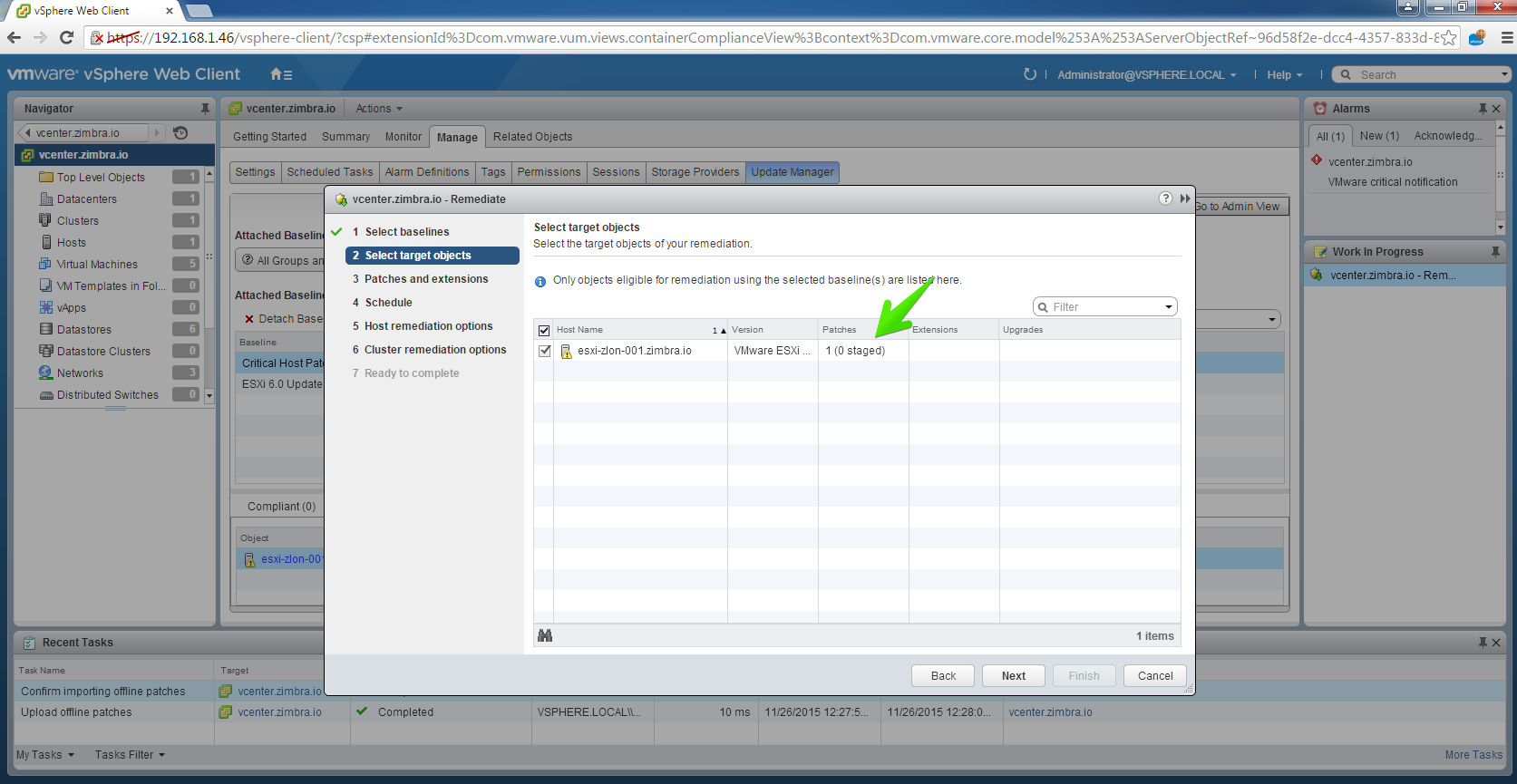Open the Administrator@VSPHERE.LOCAL user menu
The height and width of the screenshot is (784, 1517).
pyautogui.click(x=1147, y=74)
